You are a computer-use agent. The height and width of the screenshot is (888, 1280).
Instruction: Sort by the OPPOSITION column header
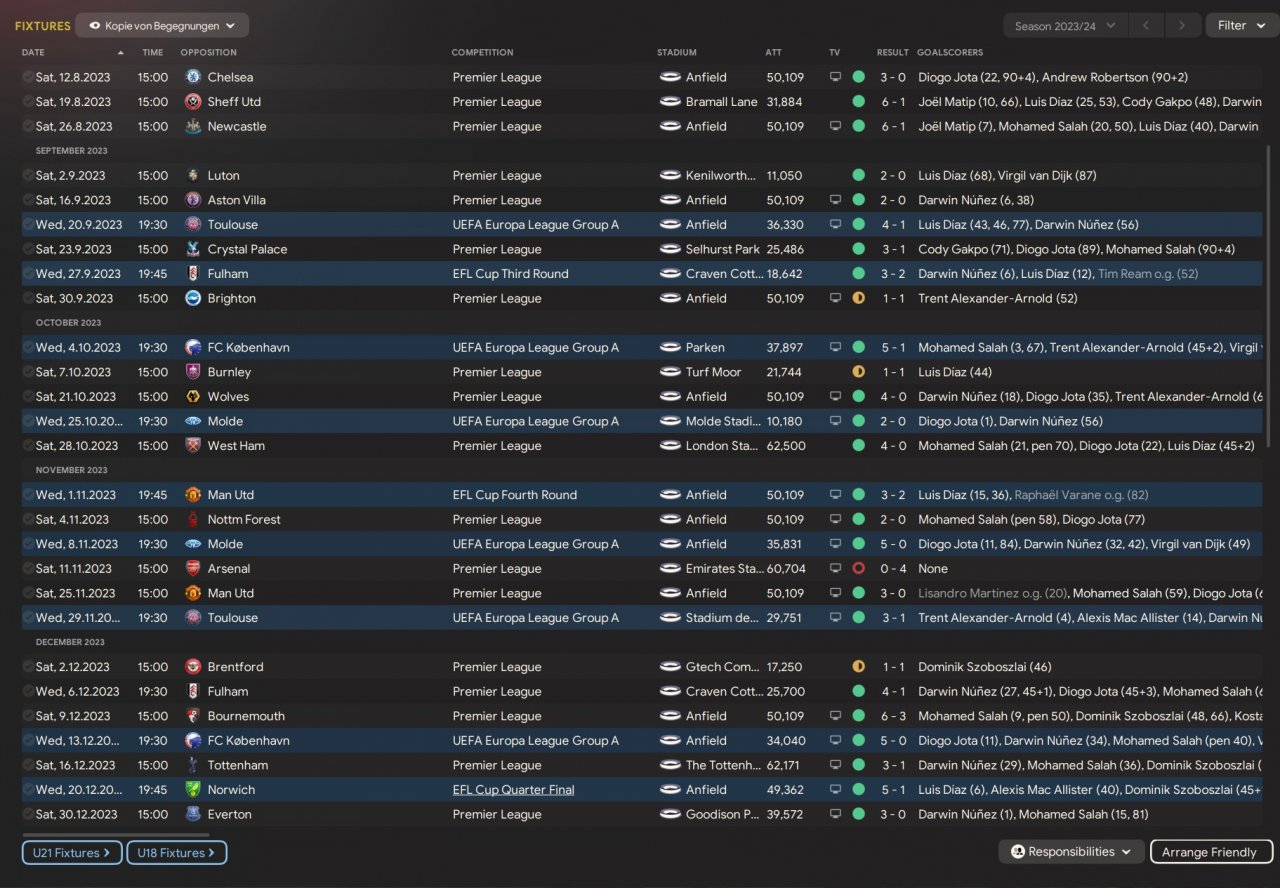tap(208, 52)
